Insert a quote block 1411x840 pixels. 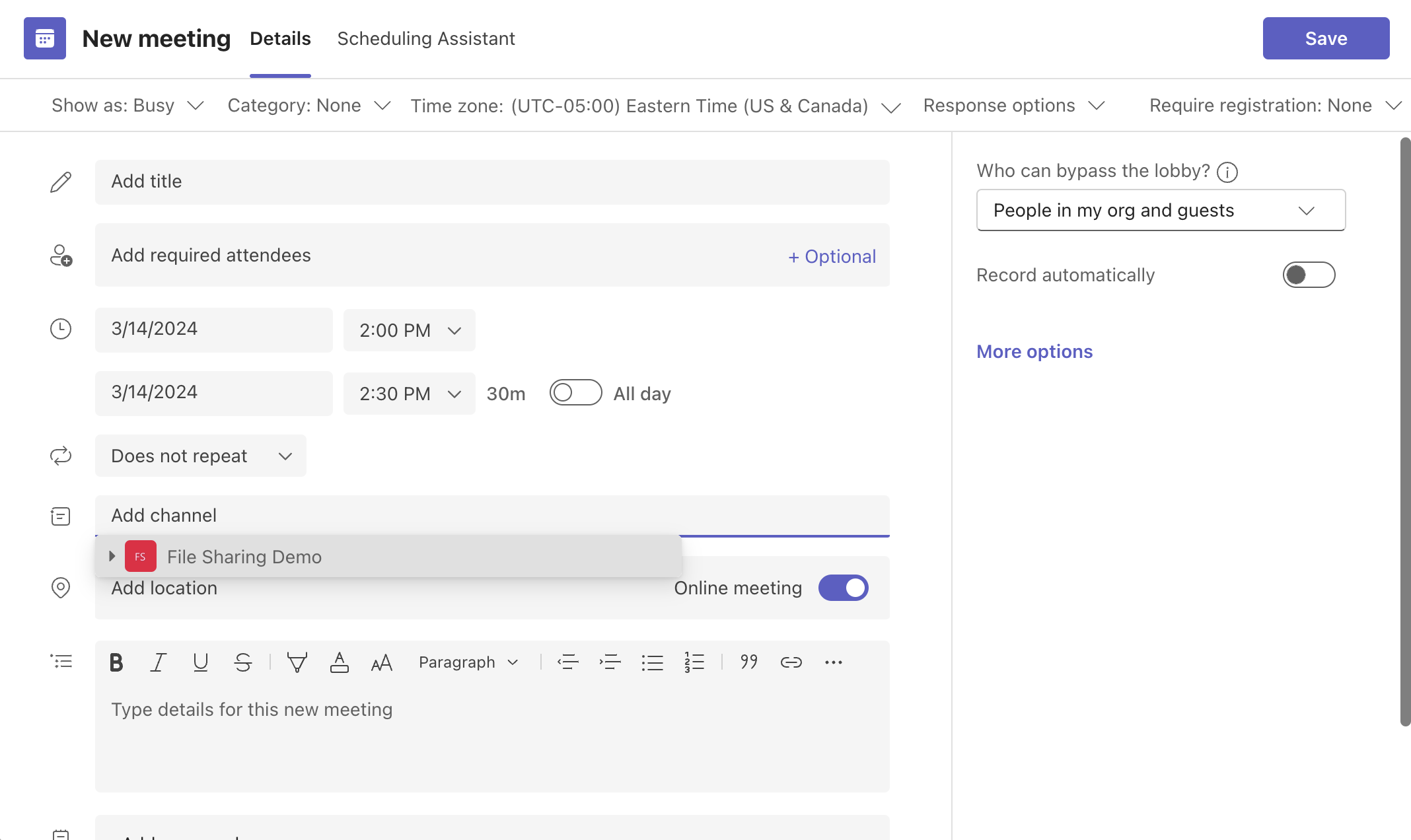pos(748,662)
